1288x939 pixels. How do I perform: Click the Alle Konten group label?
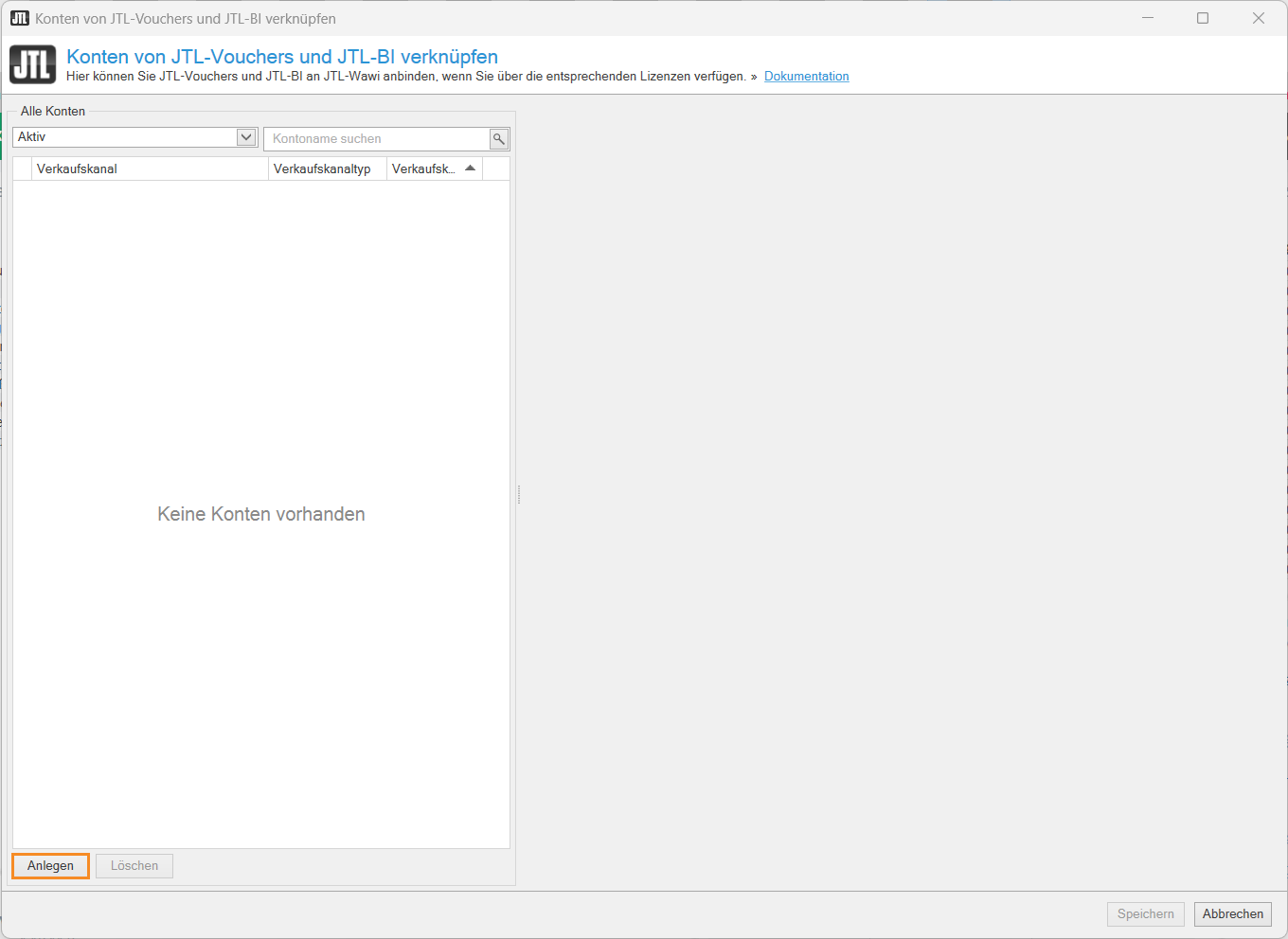click(x=53, y=111)
